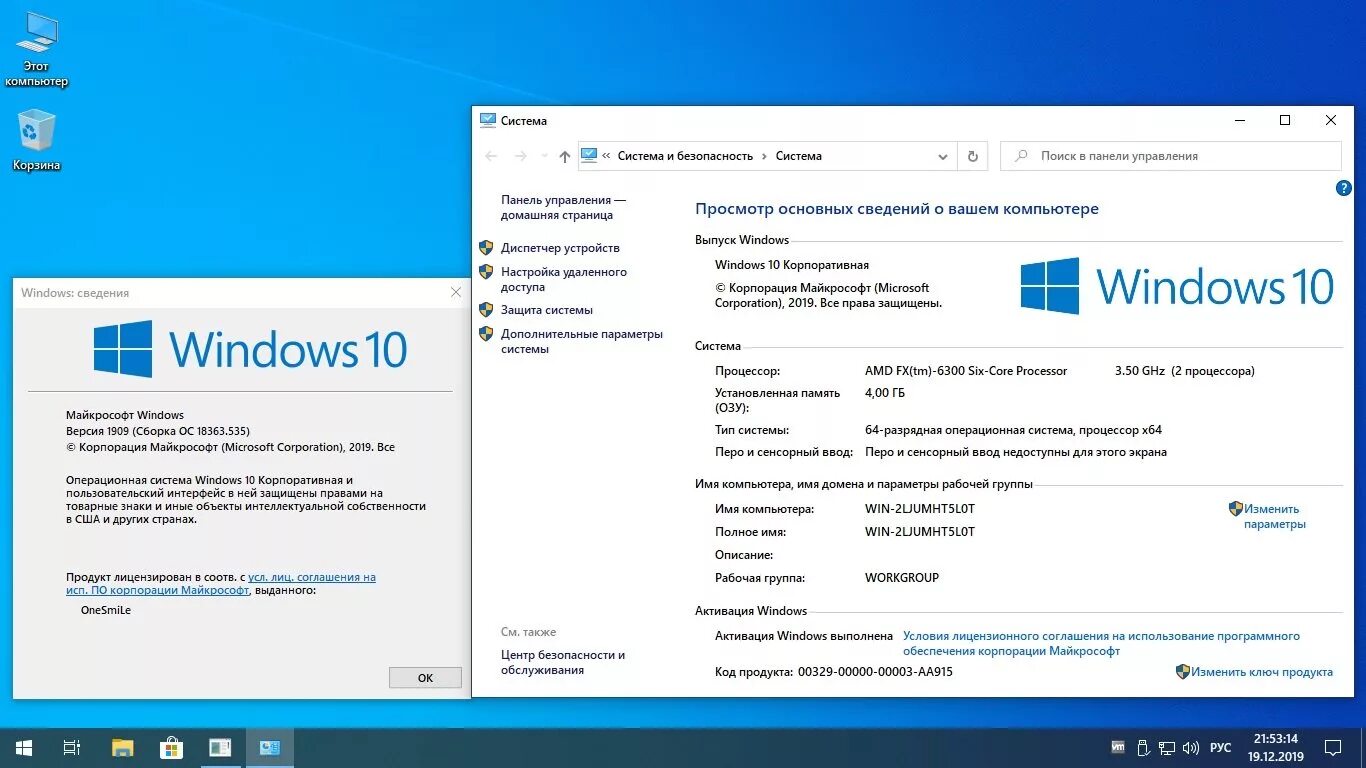
Task: Click product code 00329-00000-00003-AA915
Action: tap(875, 672)
